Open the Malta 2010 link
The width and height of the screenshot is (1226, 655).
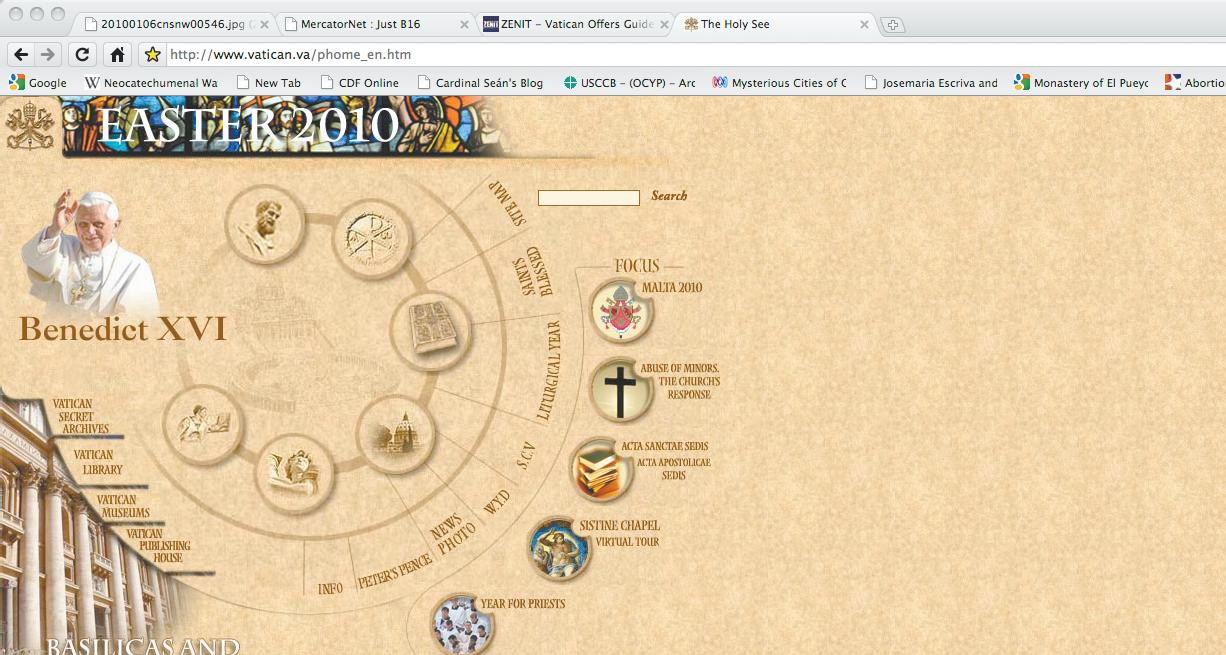pyautogui.click(x=672, y=288)
